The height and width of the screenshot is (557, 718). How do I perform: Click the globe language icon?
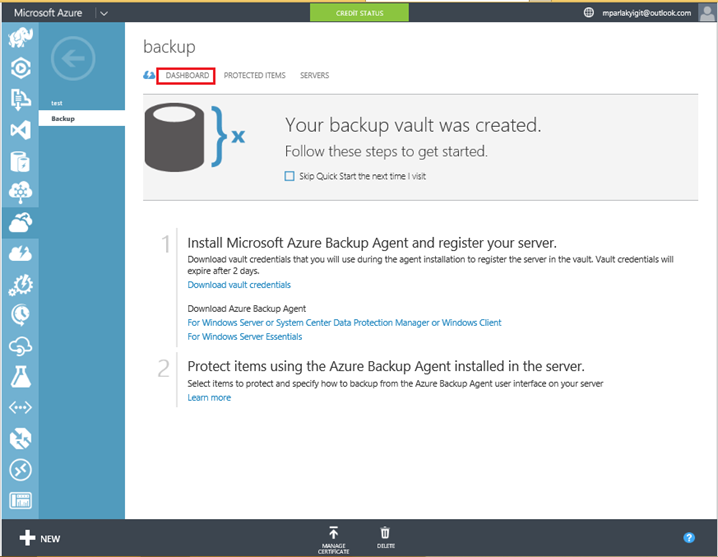[588, 12]
